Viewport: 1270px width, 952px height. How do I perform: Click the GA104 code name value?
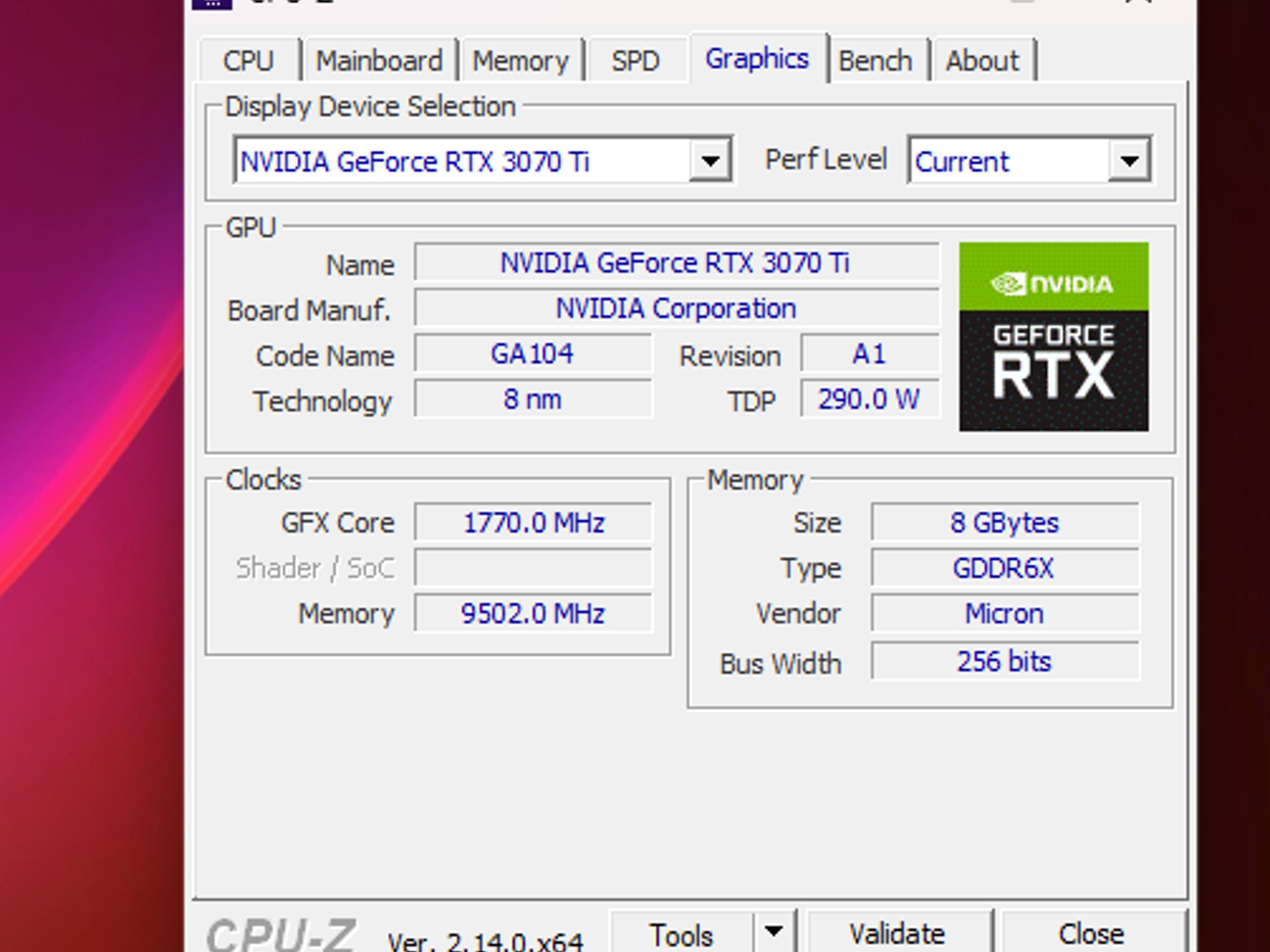pyautogui.click(x=533, y=354)
